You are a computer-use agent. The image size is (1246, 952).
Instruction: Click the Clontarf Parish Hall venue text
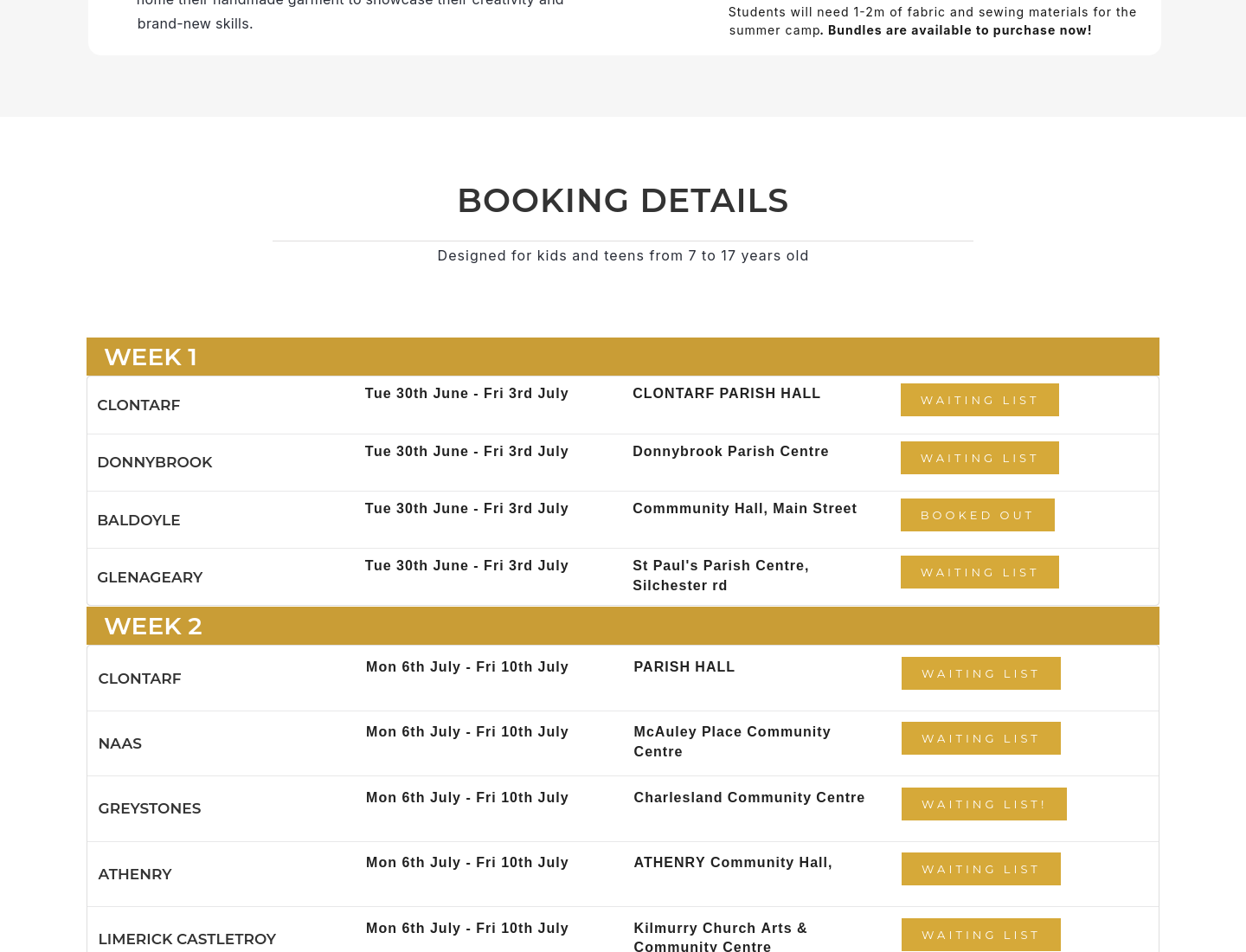point(727,393)
